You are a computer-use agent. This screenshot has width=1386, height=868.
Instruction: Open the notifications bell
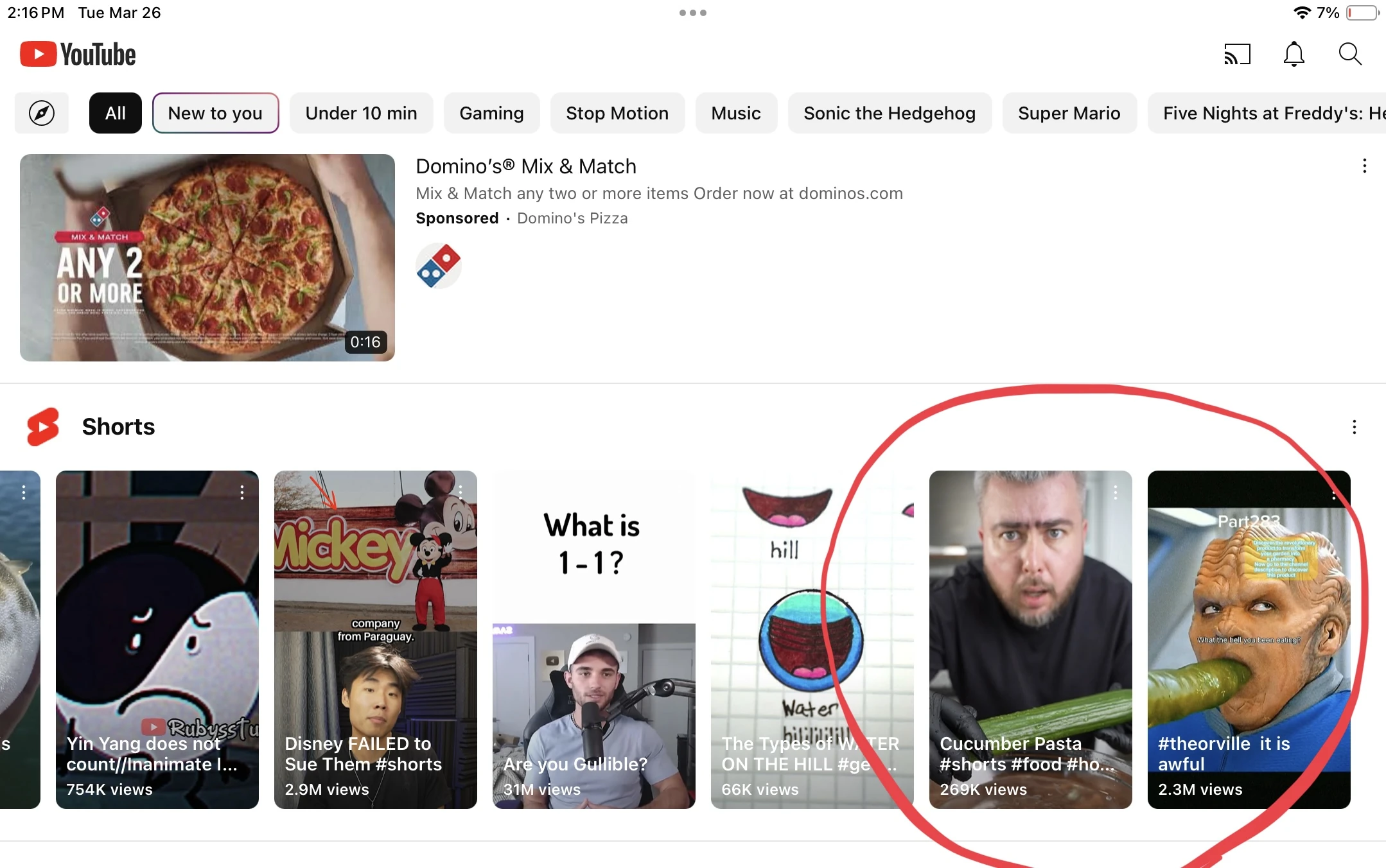point(1294,55)
